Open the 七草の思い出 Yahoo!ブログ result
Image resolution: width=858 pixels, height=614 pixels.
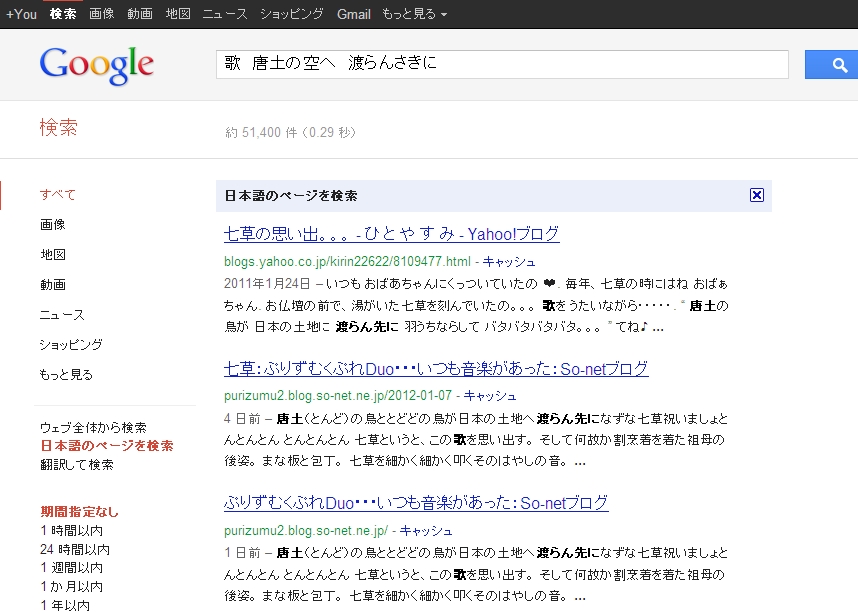pos(391,234)
